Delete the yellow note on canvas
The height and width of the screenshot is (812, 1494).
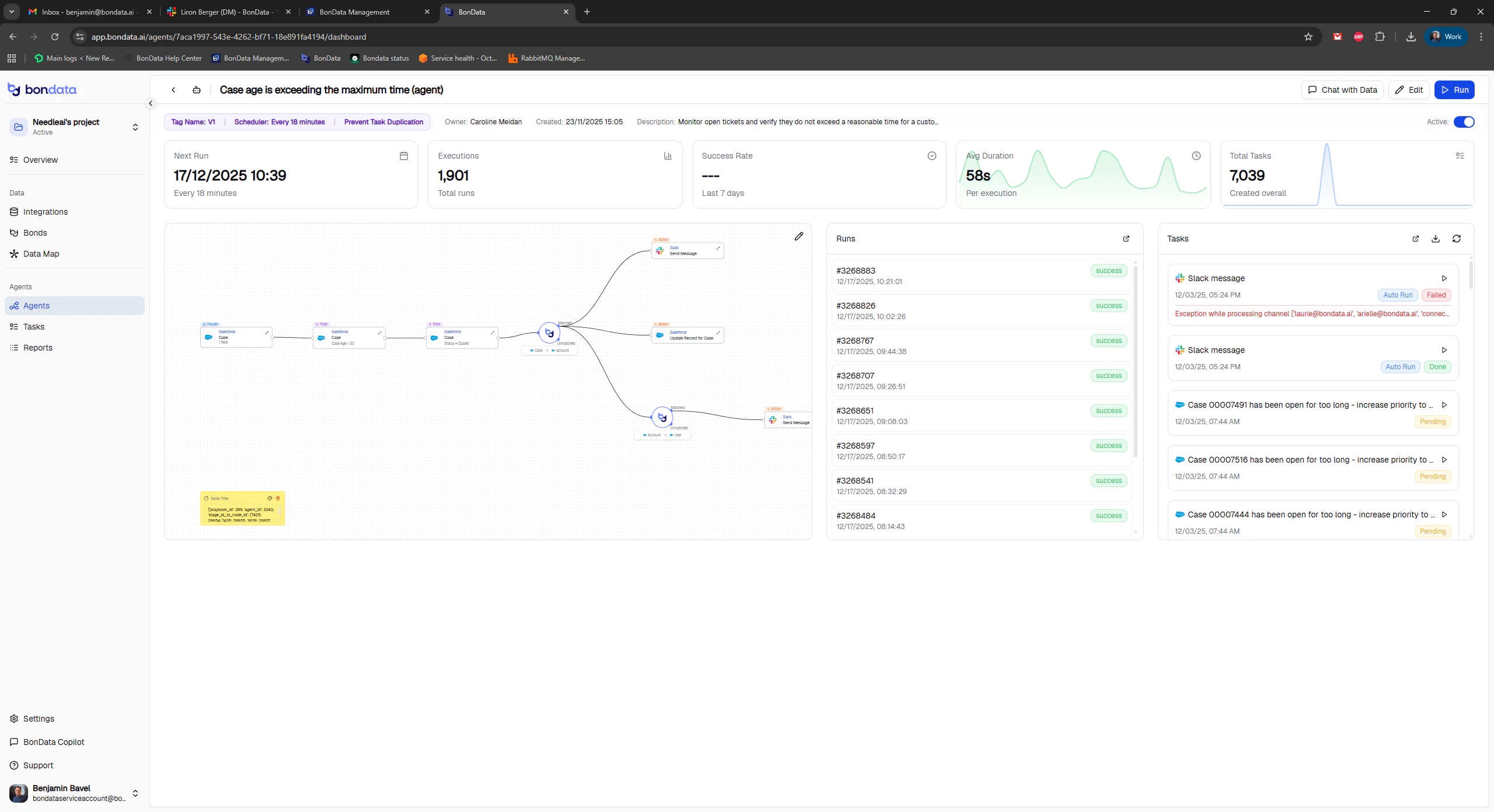[278, 498]
